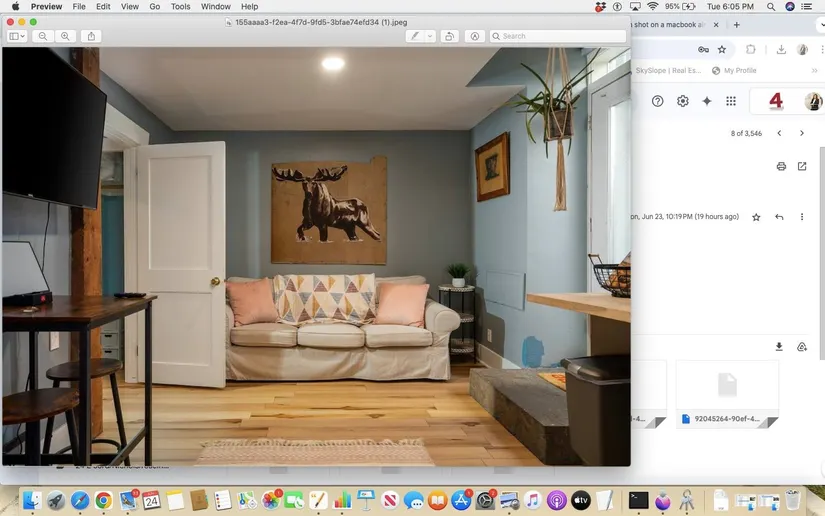The height and width of the screenshot is (516, 825).
Task: Open the 92045264-90ef attachment thumbnail
Action: 727,394
